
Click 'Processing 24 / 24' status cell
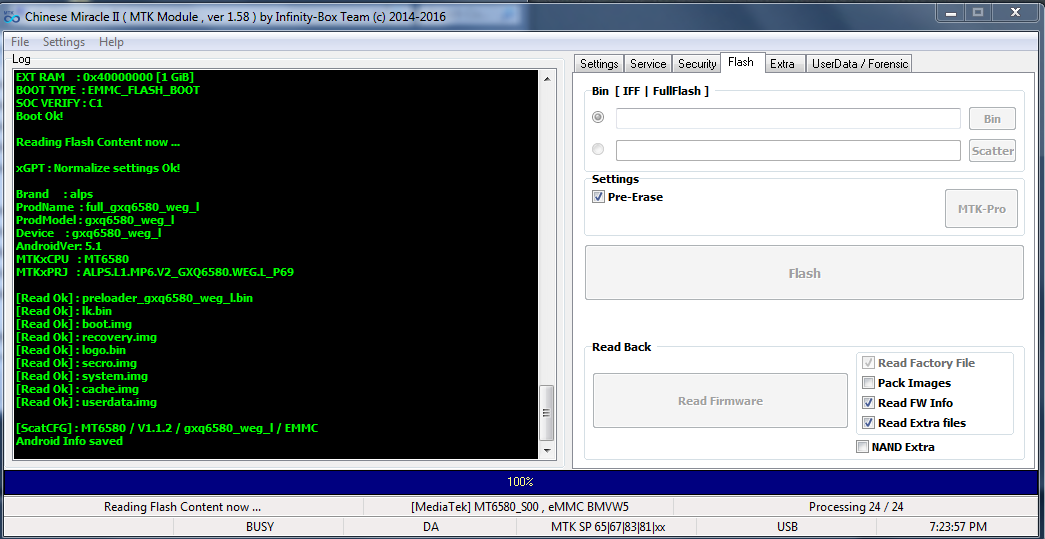(856, 507)
